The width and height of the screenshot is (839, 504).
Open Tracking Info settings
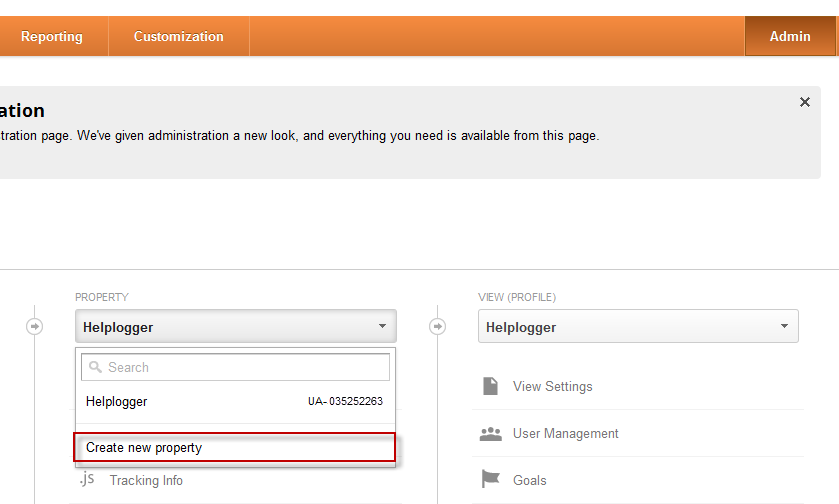coord(146,480)
